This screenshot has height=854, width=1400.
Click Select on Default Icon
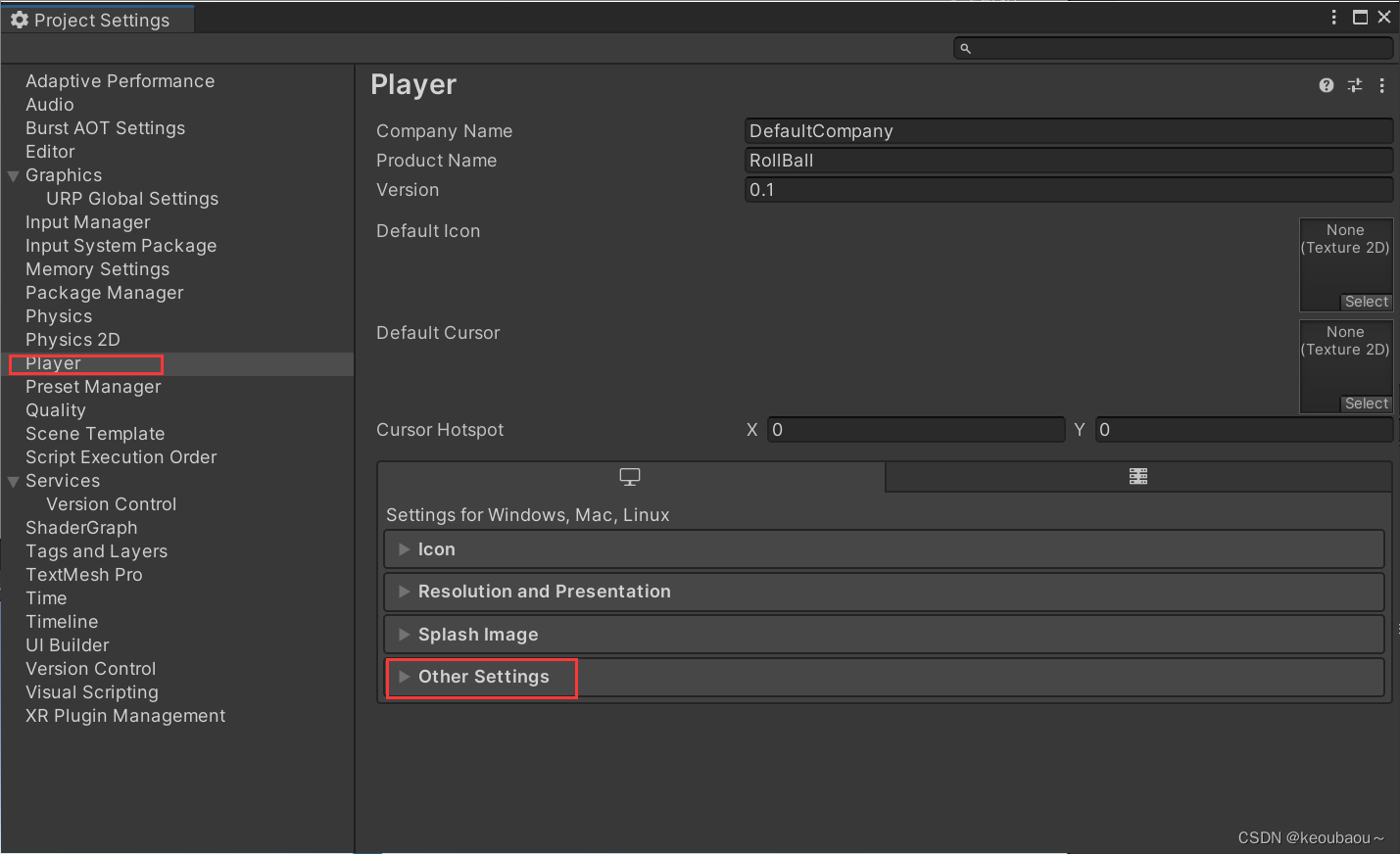(1366, 302)
